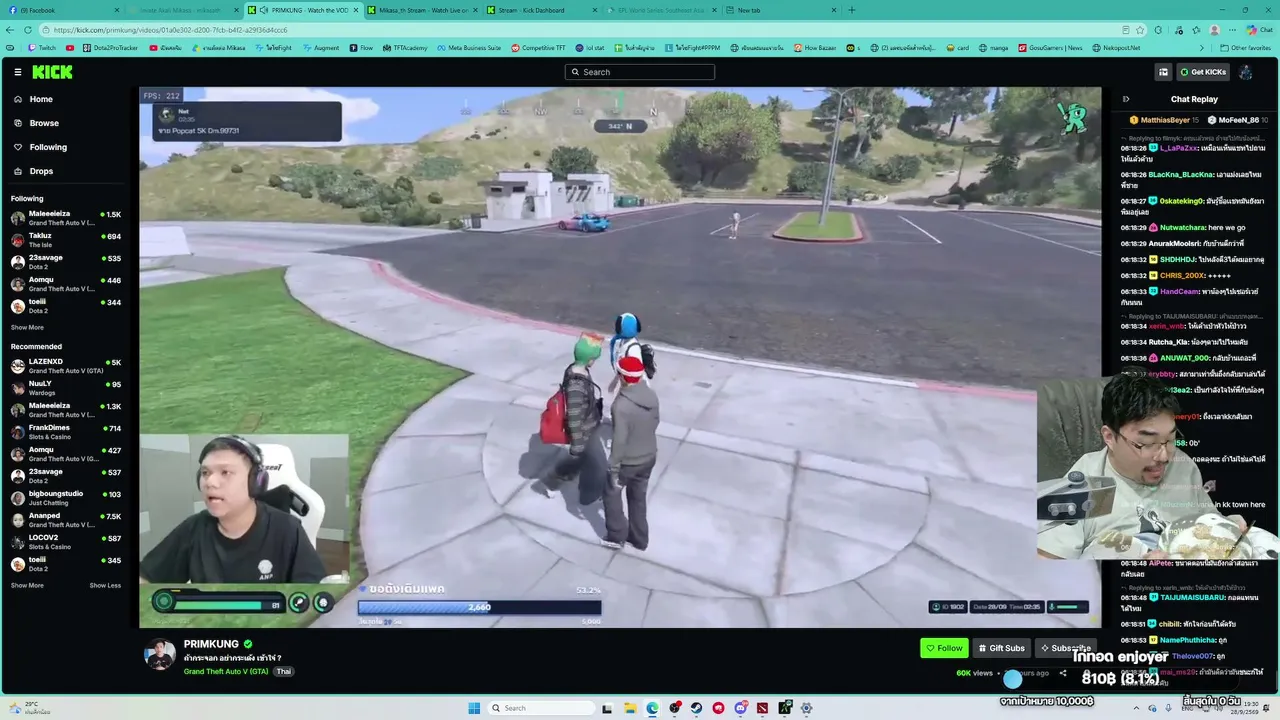Switch to the New tab browser tab
The image size is (1280, 720).
[x=780, y=10]
